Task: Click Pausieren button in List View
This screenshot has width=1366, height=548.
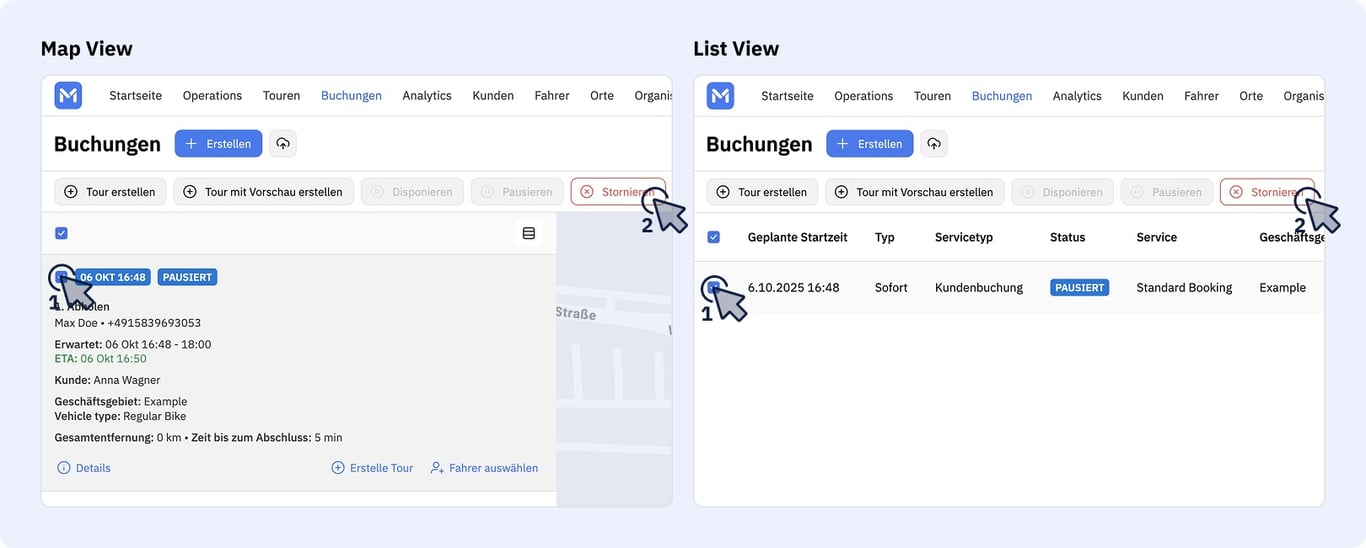Action: [x=1167, y=192]
